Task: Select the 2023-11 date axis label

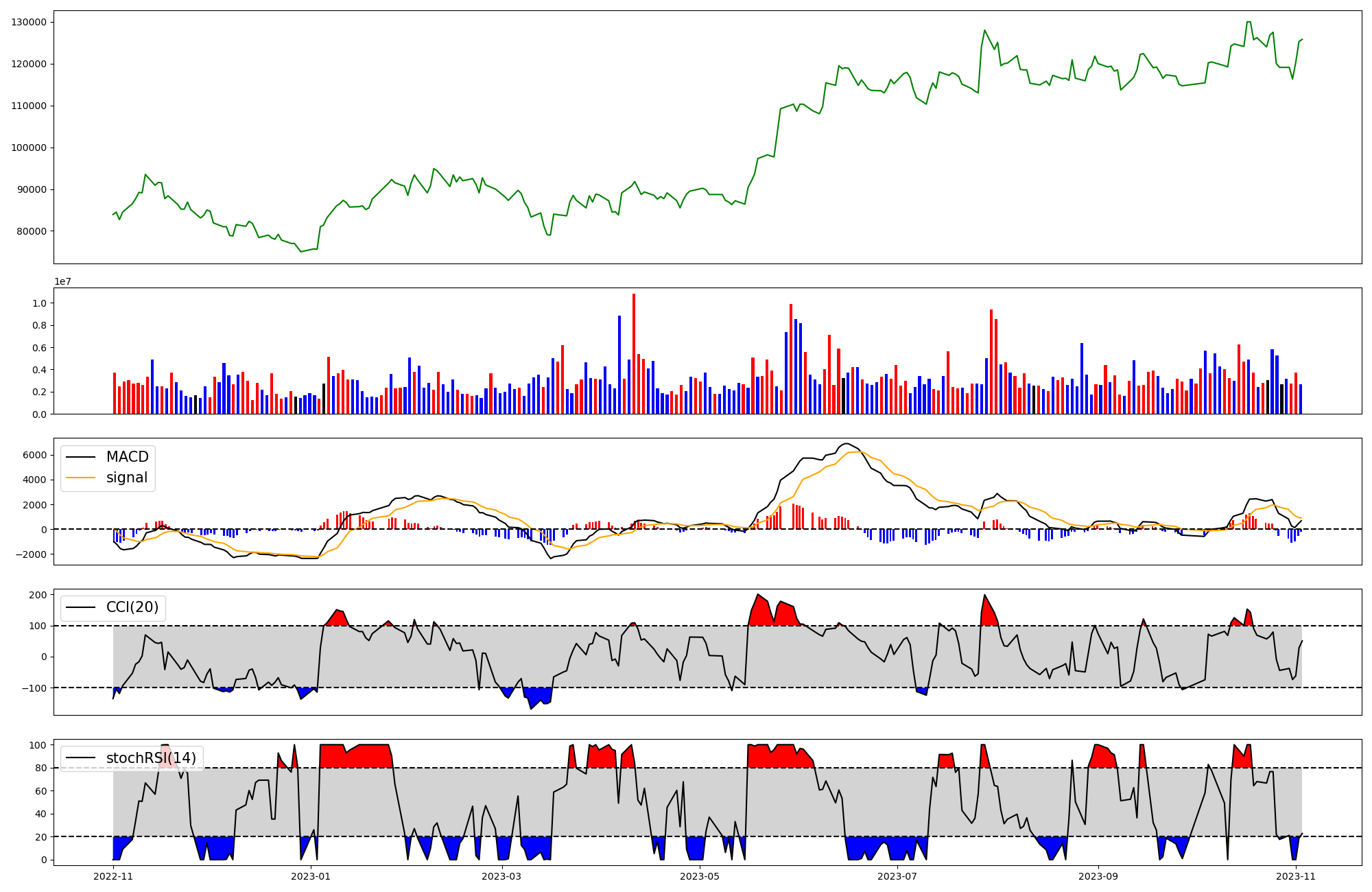Action: point(1296,876)
